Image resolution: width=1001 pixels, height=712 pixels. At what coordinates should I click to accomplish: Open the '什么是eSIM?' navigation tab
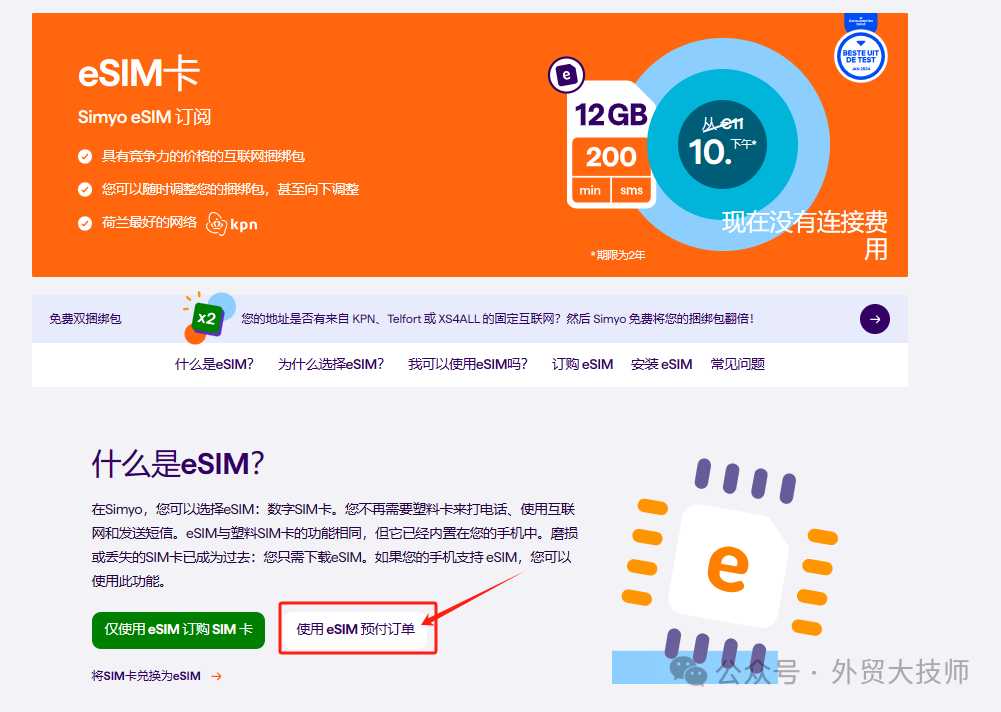[214, 364]
